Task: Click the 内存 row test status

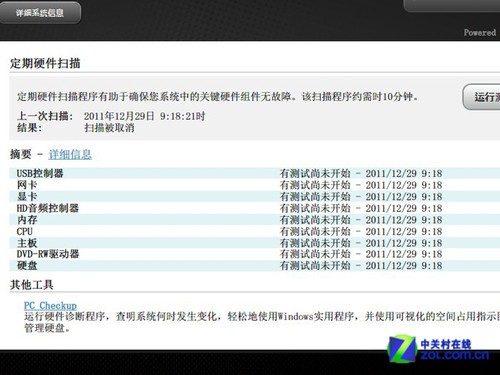Action: (361, 220)
